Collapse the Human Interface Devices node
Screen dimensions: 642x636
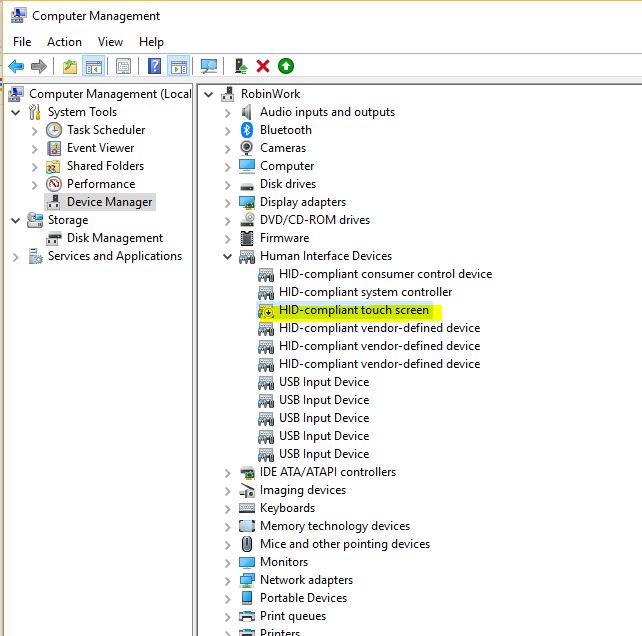pyautogui.click(x=228, y=256)
